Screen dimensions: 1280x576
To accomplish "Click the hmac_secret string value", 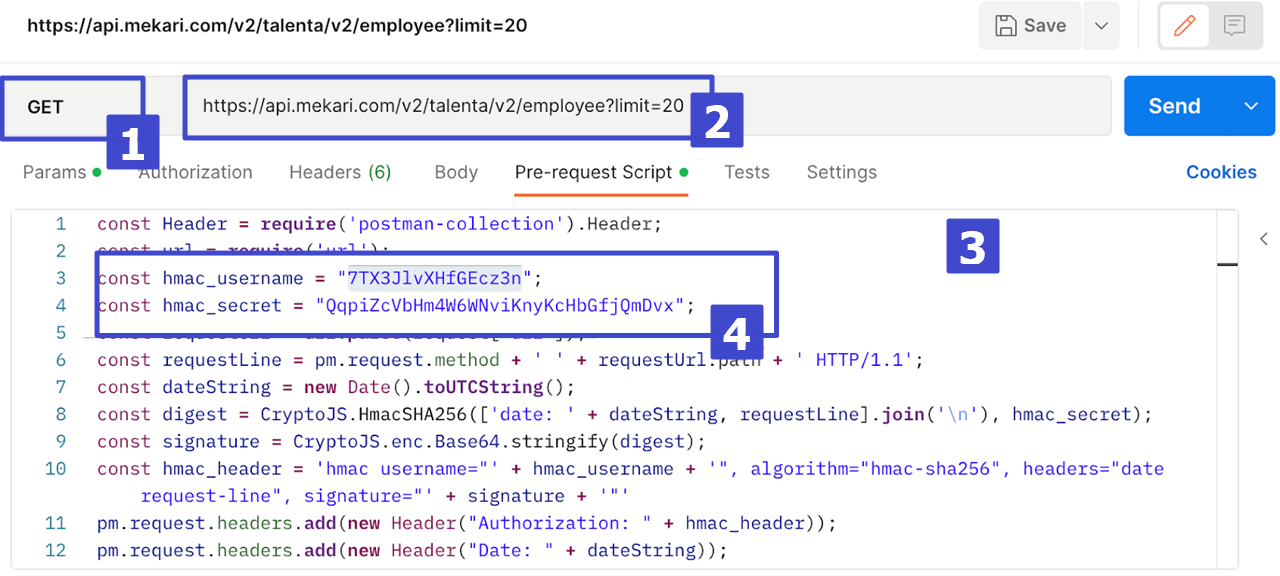I will 500,305.
